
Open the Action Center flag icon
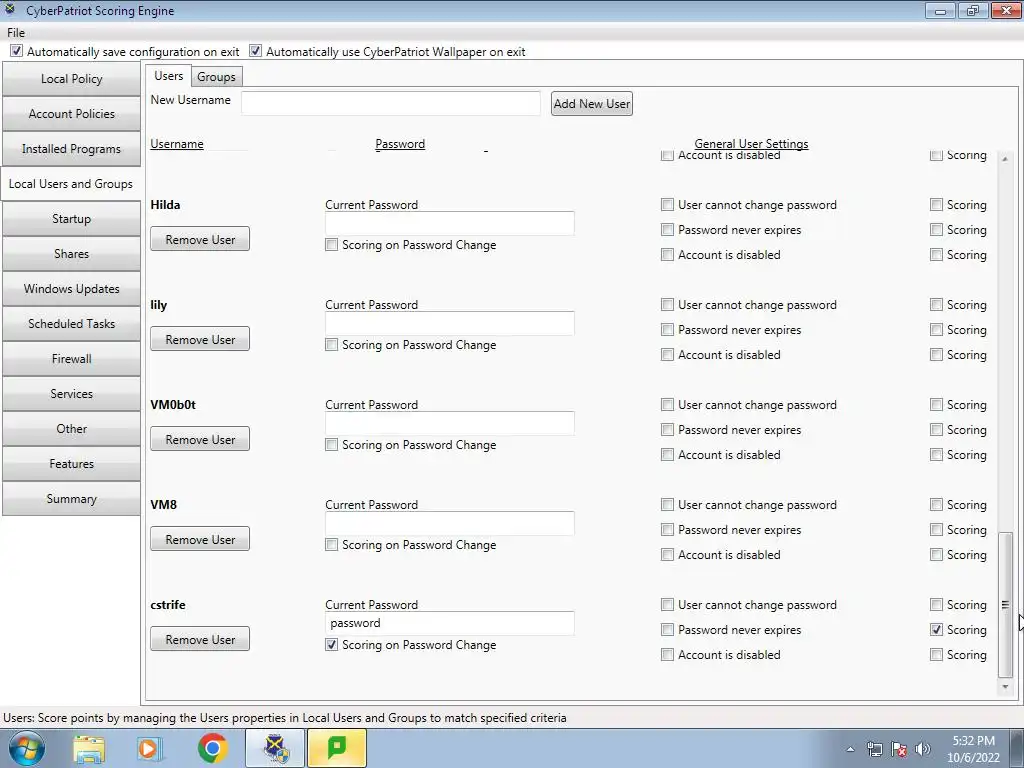click(899, 749)
